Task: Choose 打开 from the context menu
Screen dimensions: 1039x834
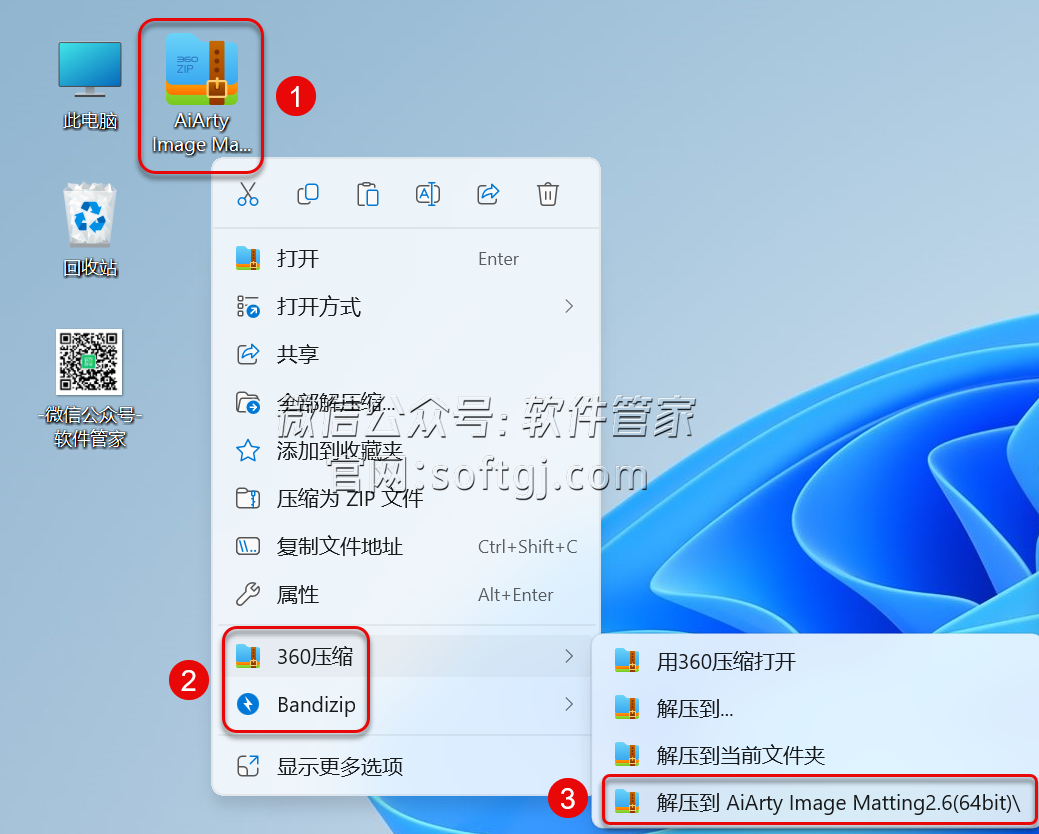Action: click(x=406, y=258)
